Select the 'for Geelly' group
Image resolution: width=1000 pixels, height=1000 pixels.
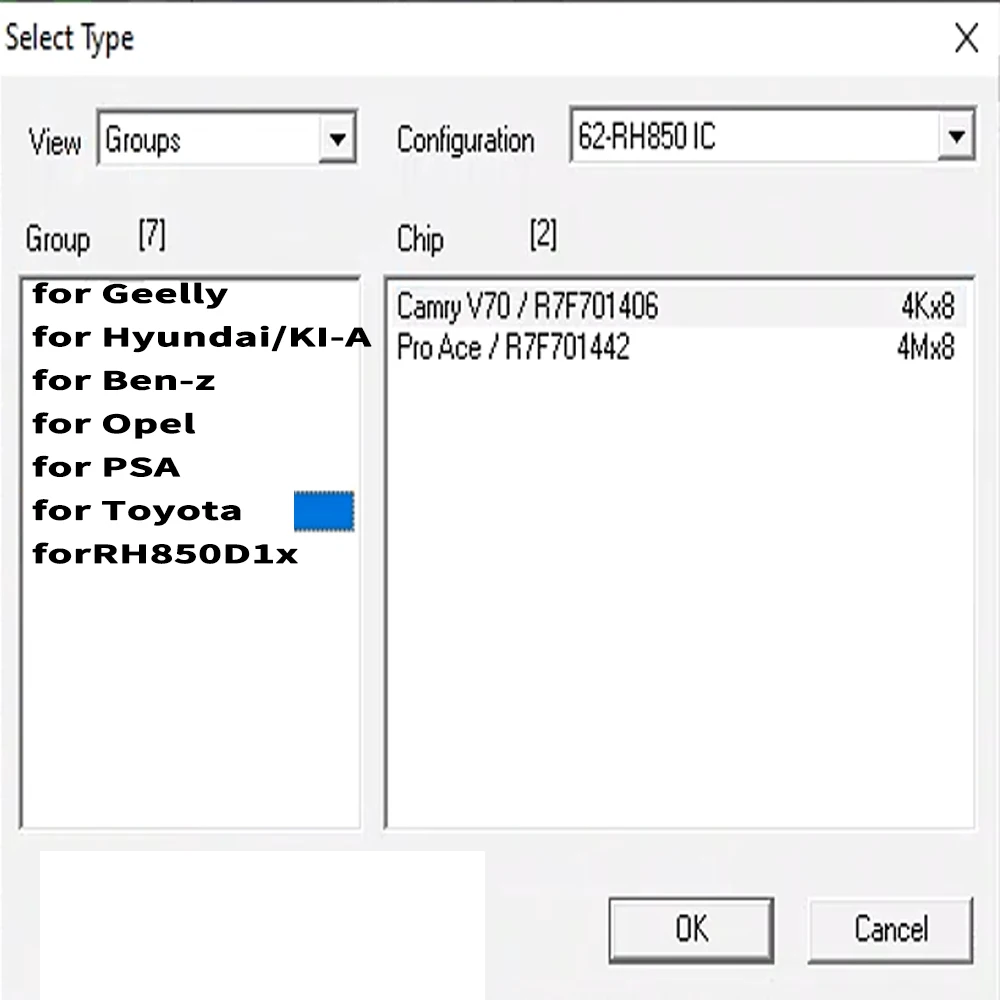pos(128,293)
